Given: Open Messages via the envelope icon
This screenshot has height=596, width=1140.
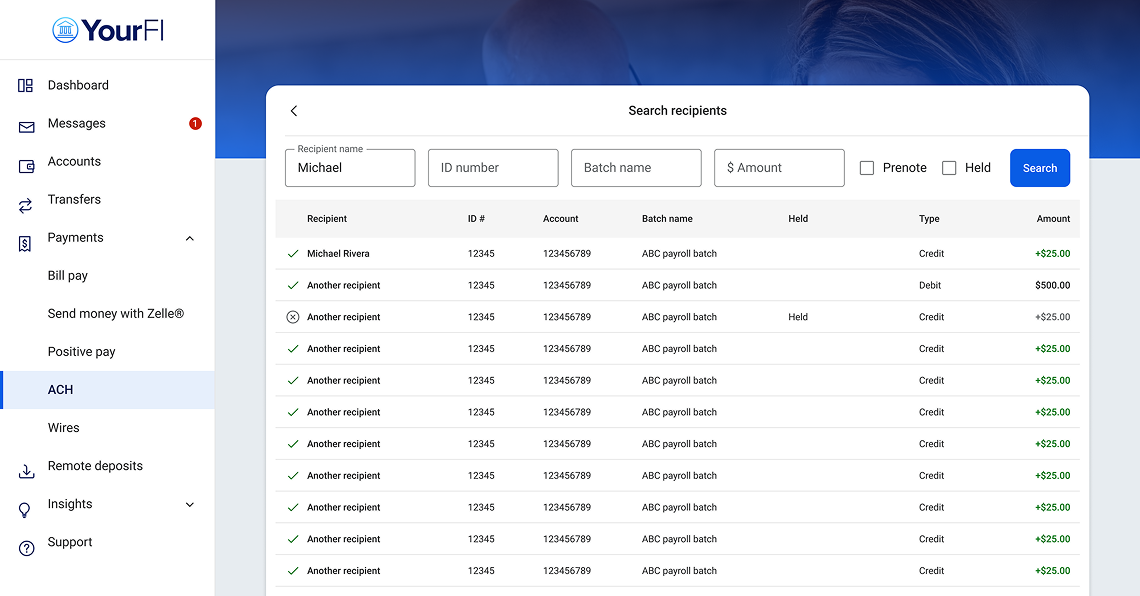Looking at the screenshot, I should tap(24, 123).
